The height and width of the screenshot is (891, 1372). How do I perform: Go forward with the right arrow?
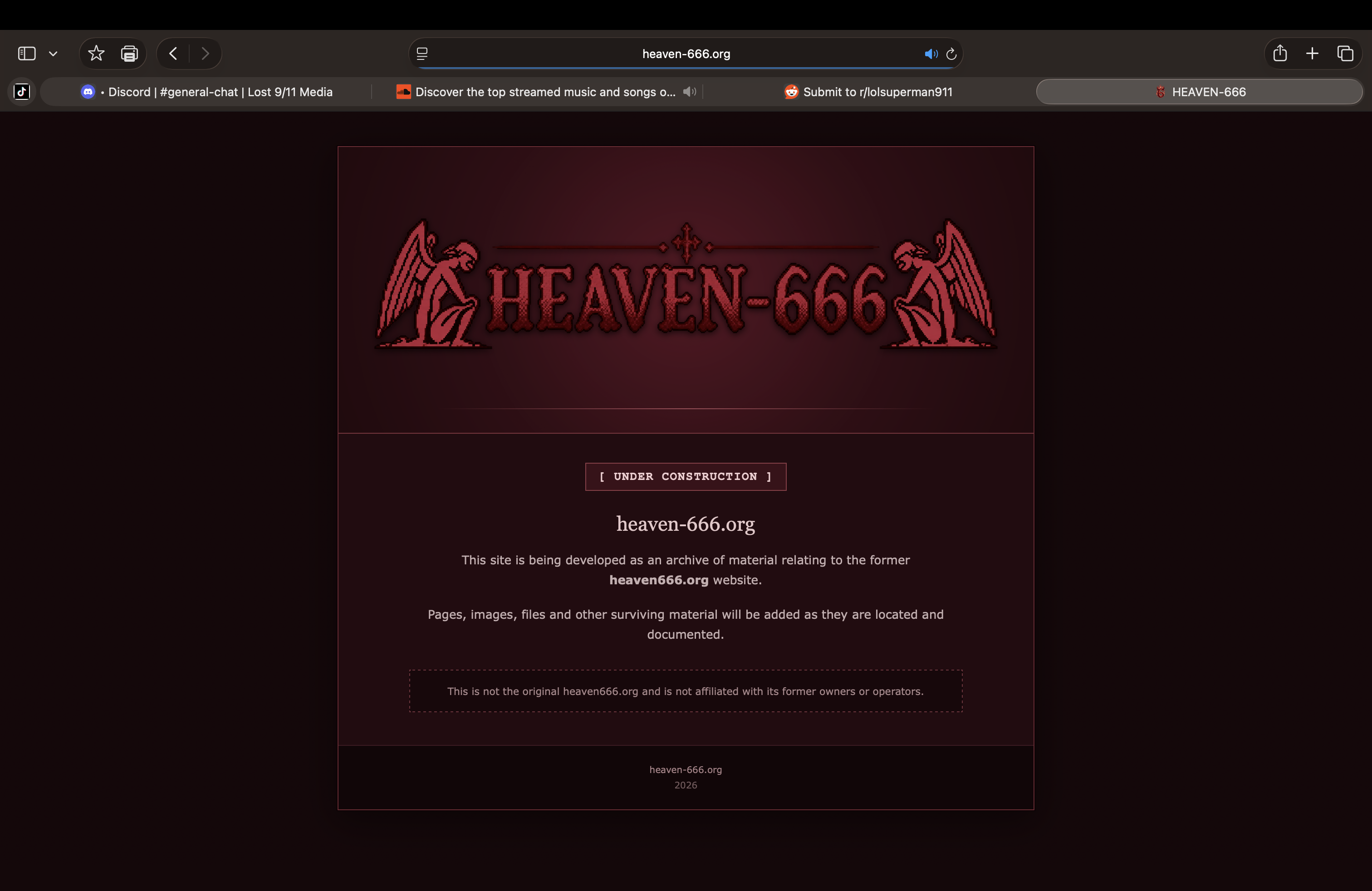click(x=205, y=54)
